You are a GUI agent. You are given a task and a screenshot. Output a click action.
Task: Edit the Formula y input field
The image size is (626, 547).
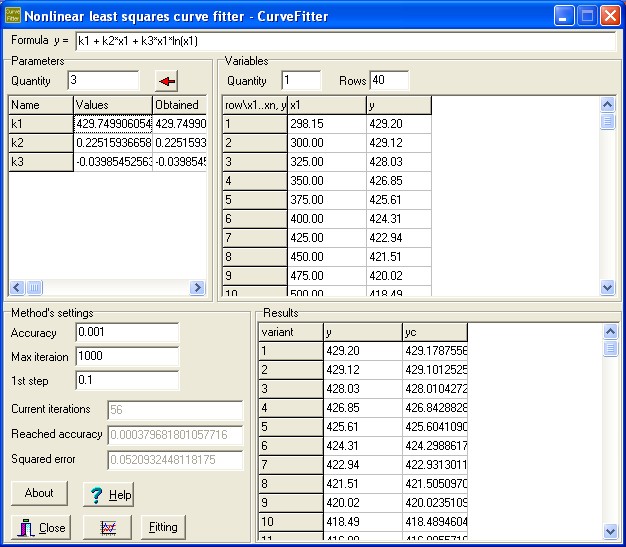point(345,42)
